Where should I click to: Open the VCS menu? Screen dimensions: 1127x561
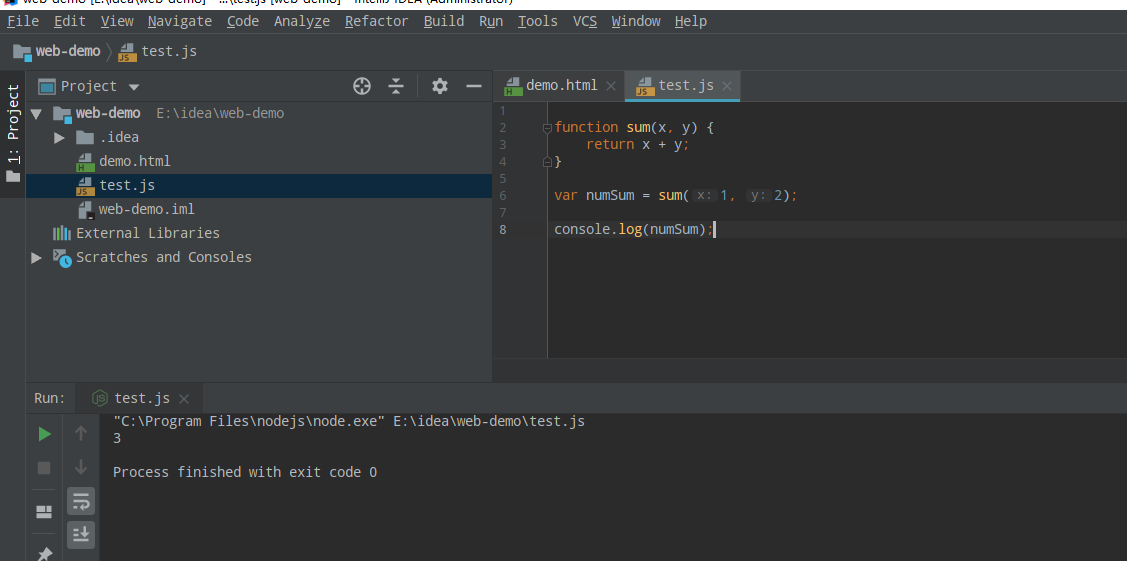point(585,22)
